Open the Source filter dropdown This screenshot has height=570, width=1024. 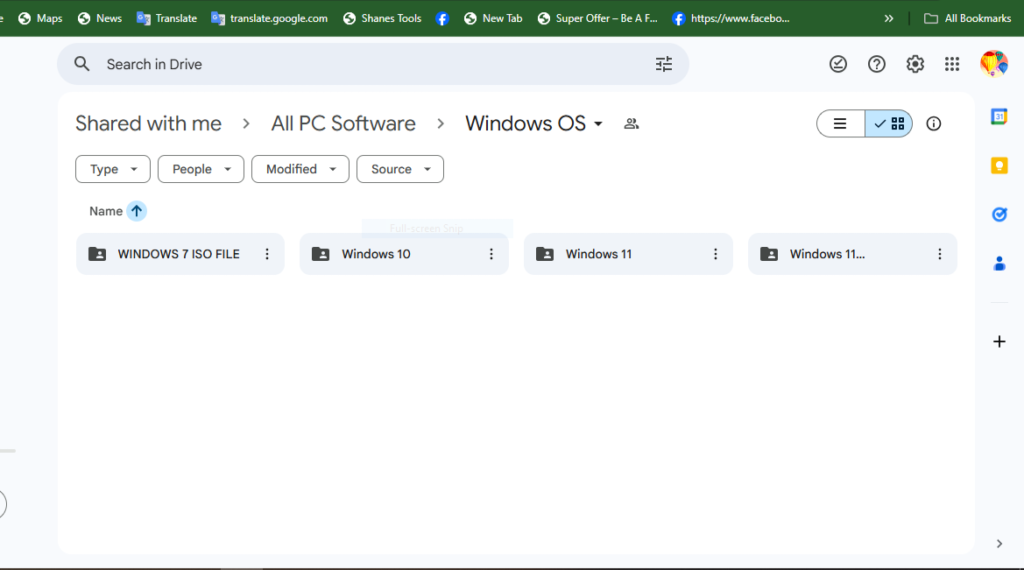pos(400,169)
